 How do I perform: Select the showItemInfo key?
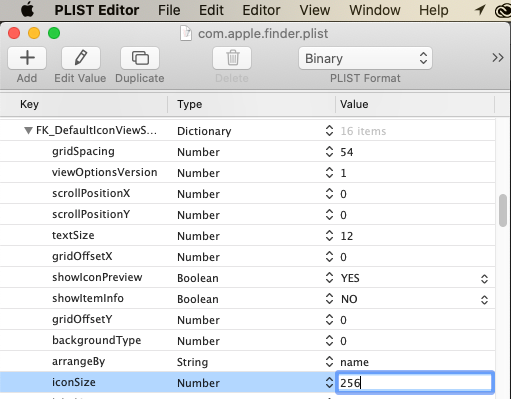[88, 298]
